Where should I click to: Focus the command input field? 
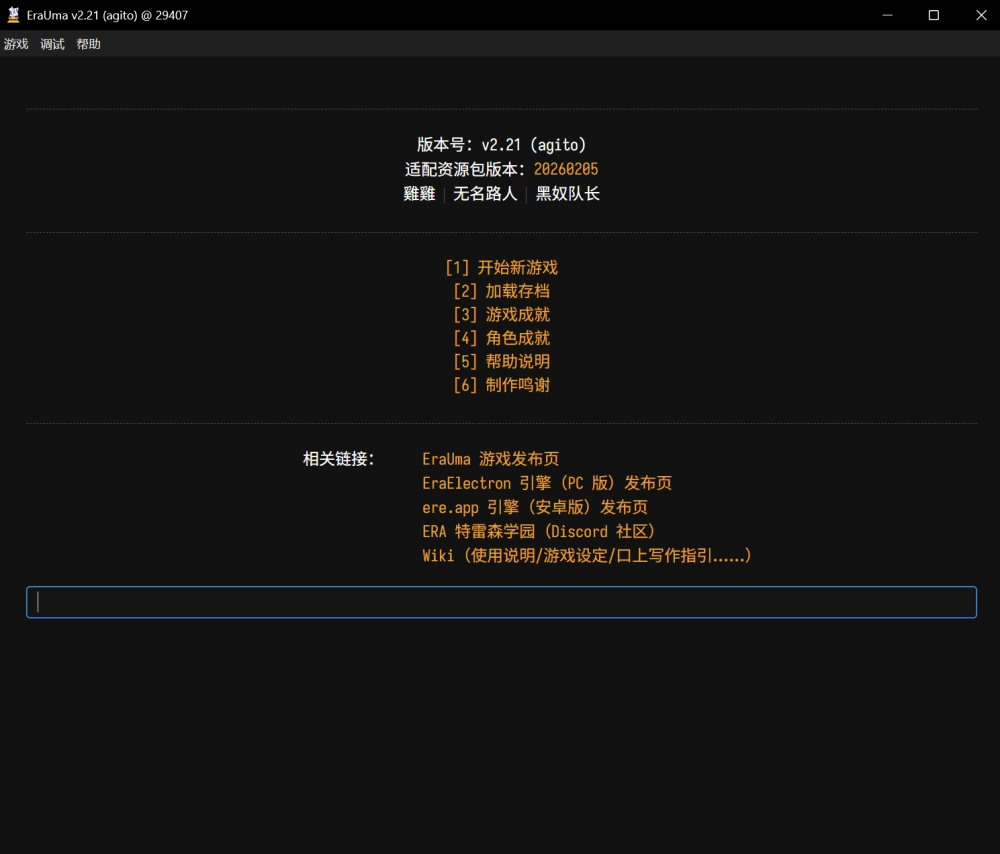[501, 602]
